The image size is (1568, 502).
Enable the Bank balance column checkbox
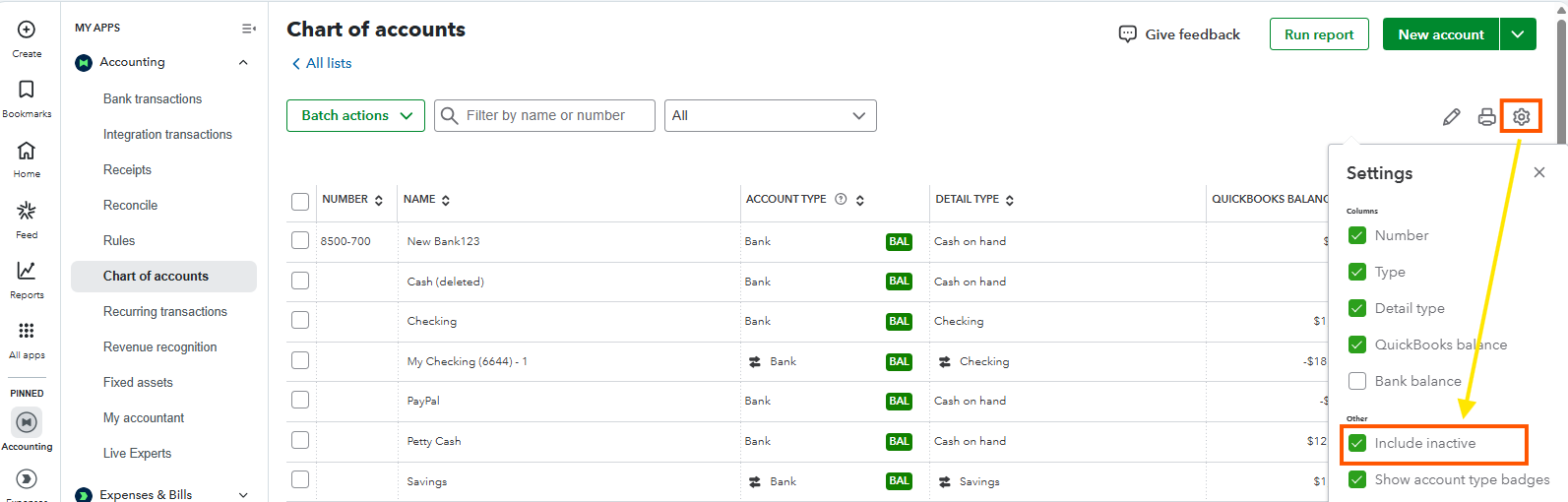pyautogui.click(x=1357, y=381)
